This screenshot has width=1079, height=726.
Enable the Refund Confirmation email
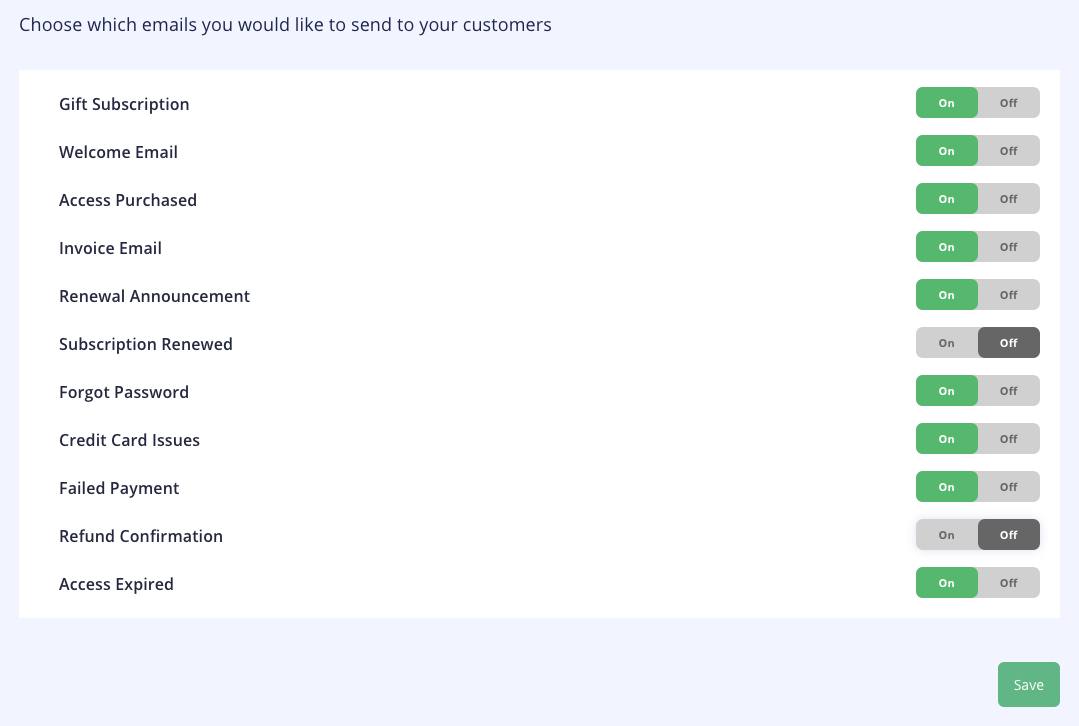[x=946, y=534]
